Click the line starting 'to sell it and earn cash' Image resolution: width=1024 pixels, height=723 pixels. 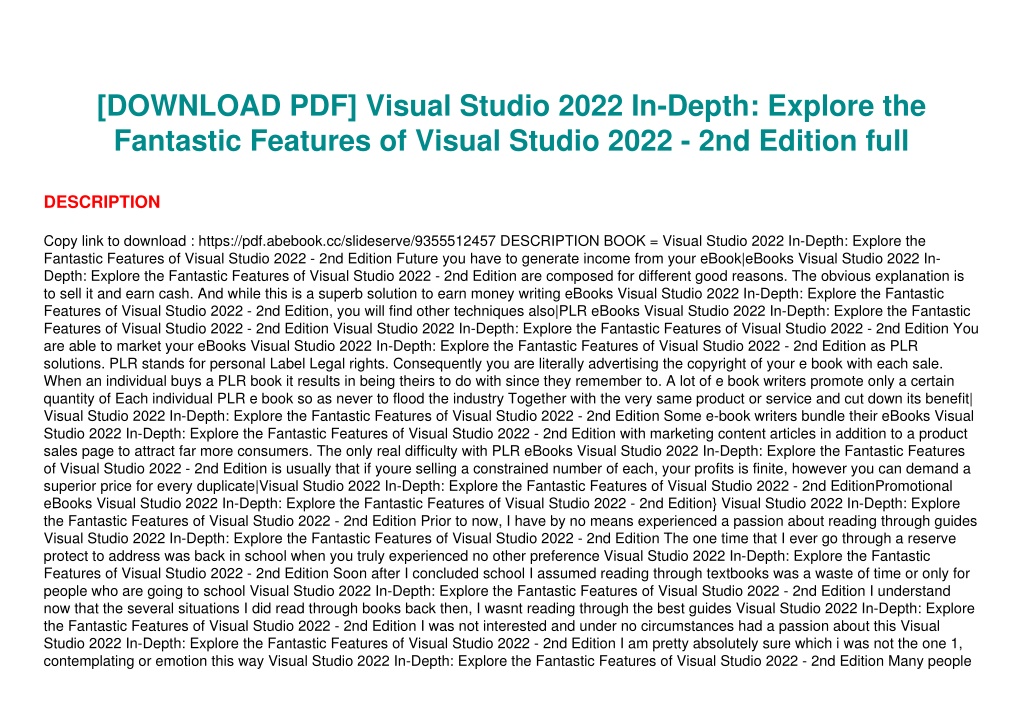pos(494,293)
